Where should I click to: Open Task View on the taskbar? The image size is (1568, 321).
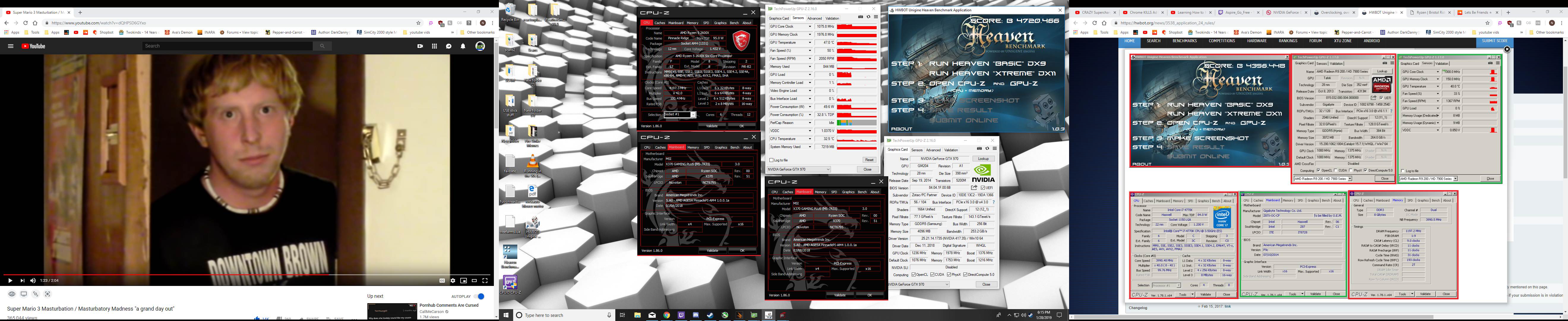tap(622, 315)
